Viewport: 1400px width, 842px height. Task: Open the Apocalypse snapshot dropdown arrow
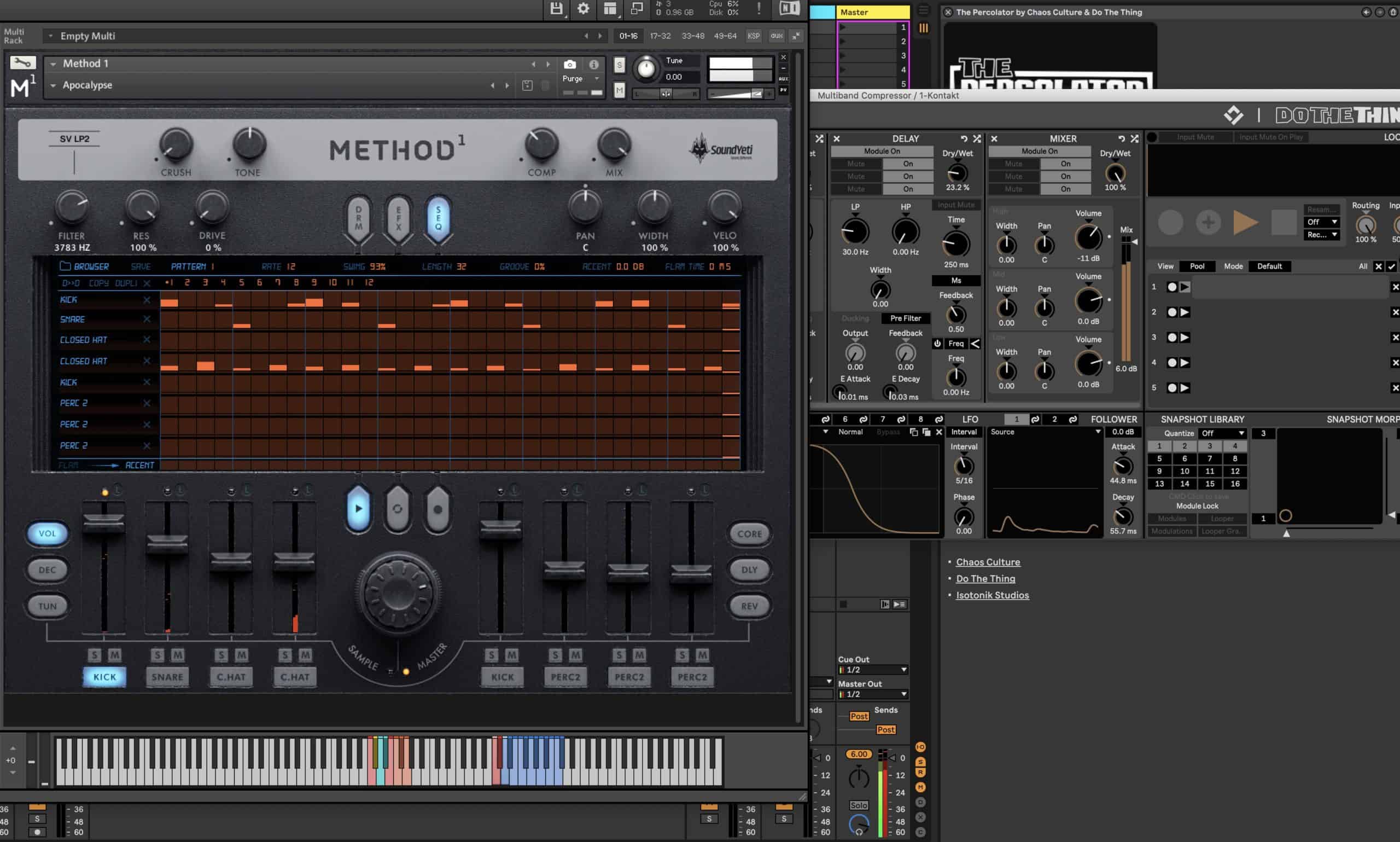tap(53, 86)
